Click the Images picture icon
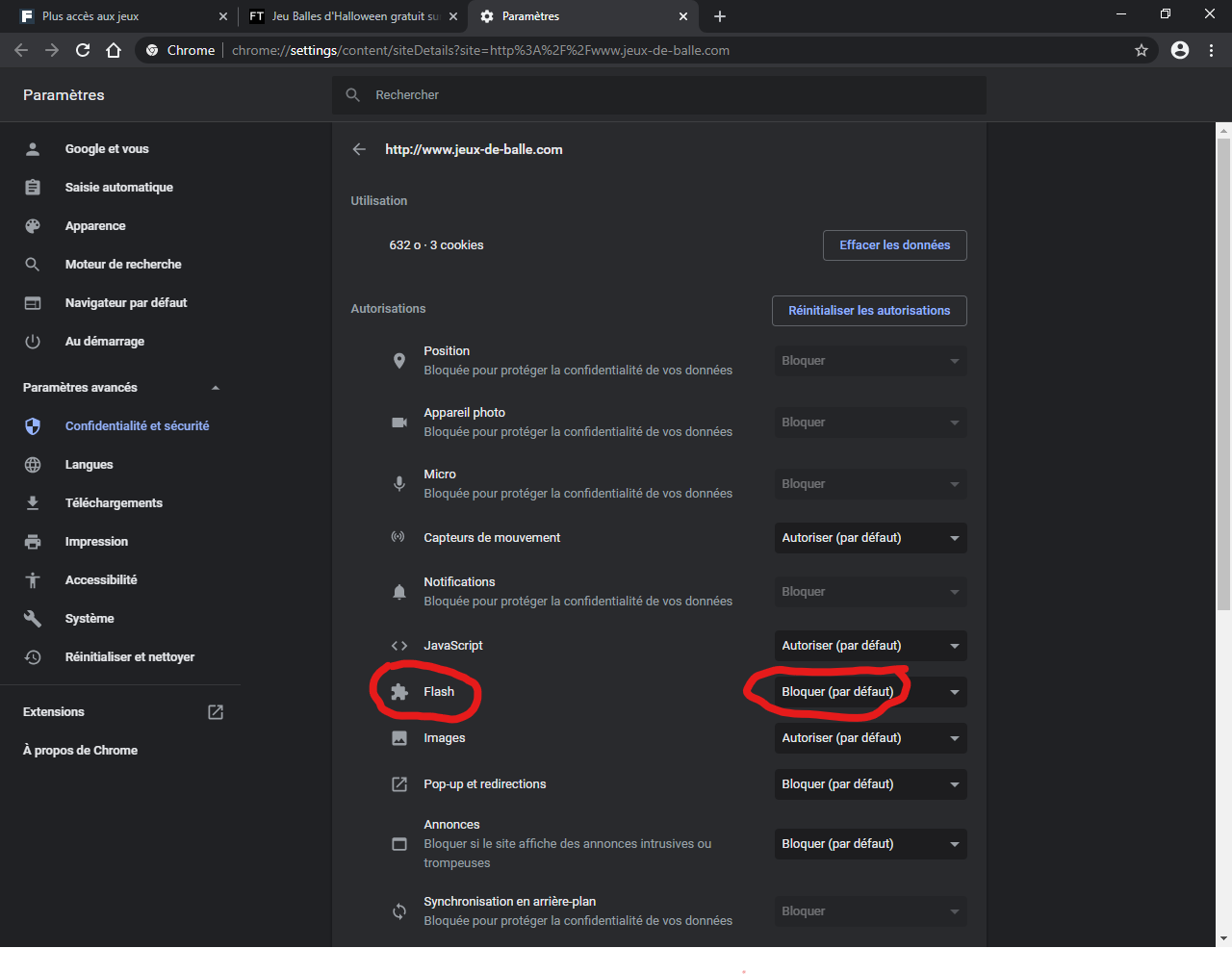1232x974 pixels. [399, 738]
